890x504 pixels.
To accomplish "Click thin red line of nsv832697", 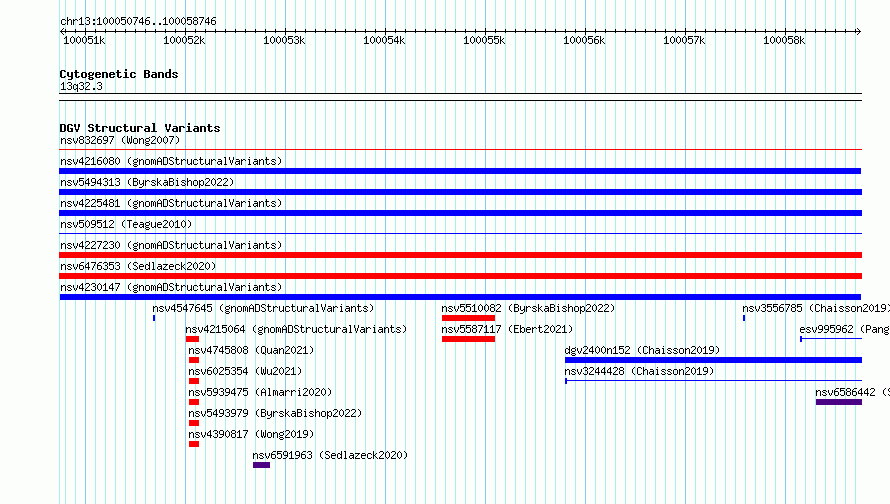I will click(461, 150).
